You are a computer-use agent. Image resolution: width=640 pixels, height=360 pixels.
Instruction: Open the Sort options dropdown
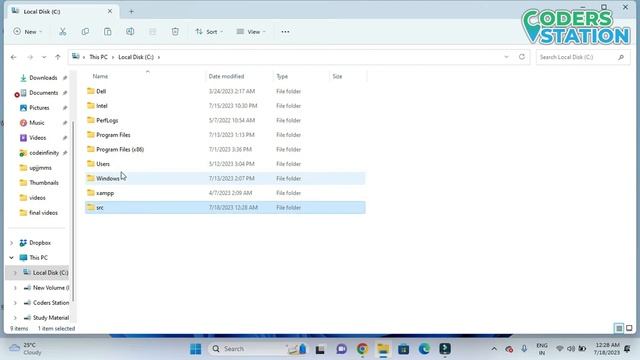point(209,32)
